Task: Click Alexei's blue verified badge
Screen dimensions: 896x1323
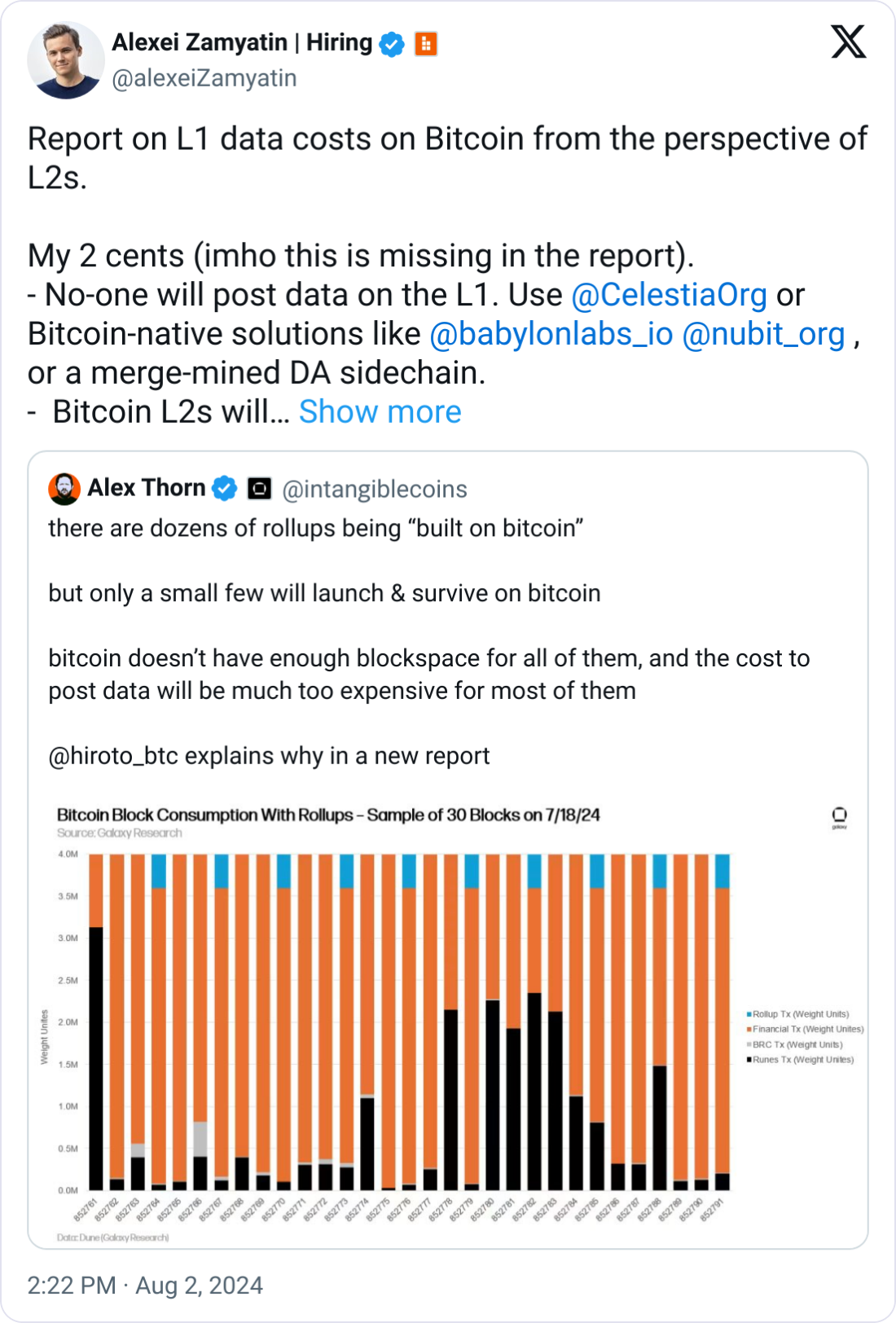Action: pyautogui.click(x=393, y=44)
